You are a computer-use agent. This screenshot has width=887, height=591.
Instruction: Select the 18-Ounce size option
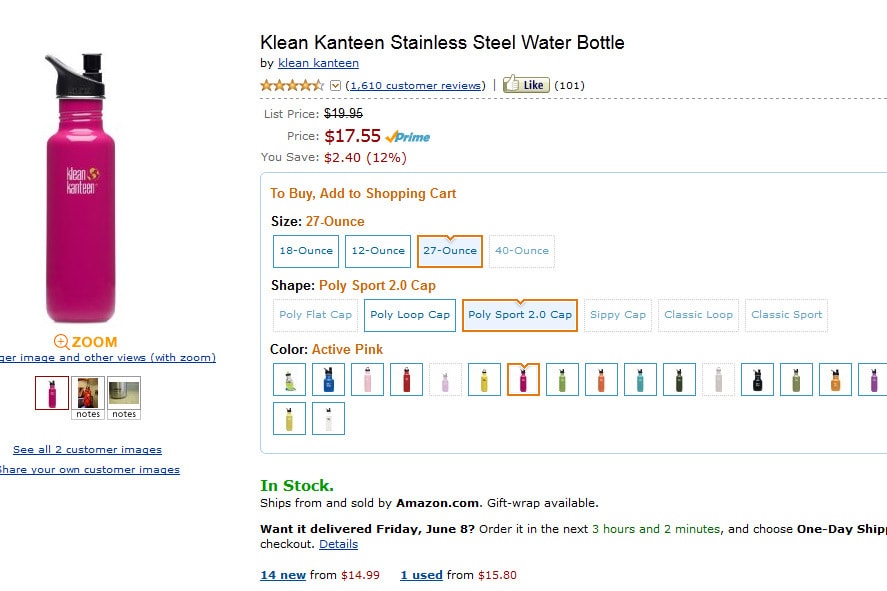click(306, 251)
